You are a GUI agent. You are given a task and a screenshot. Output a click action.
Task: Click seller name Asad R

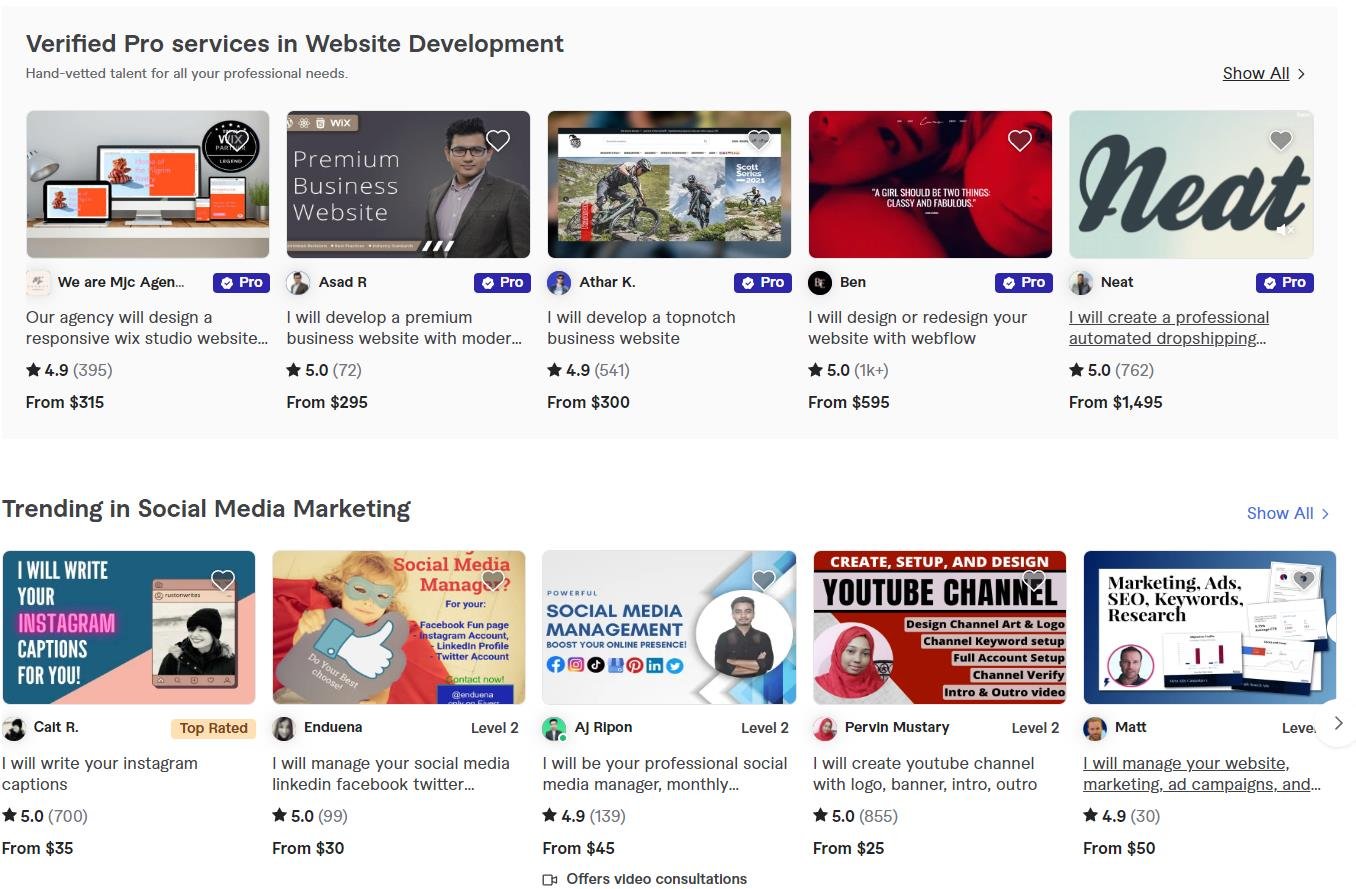tap(342, 282)
